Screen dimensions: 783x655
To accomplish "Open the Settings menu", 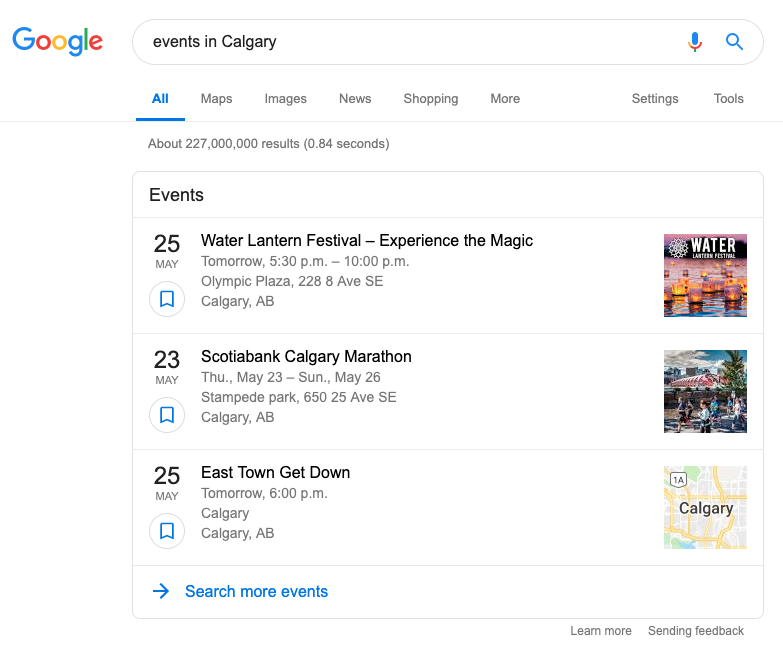I will tap(655, 99).
